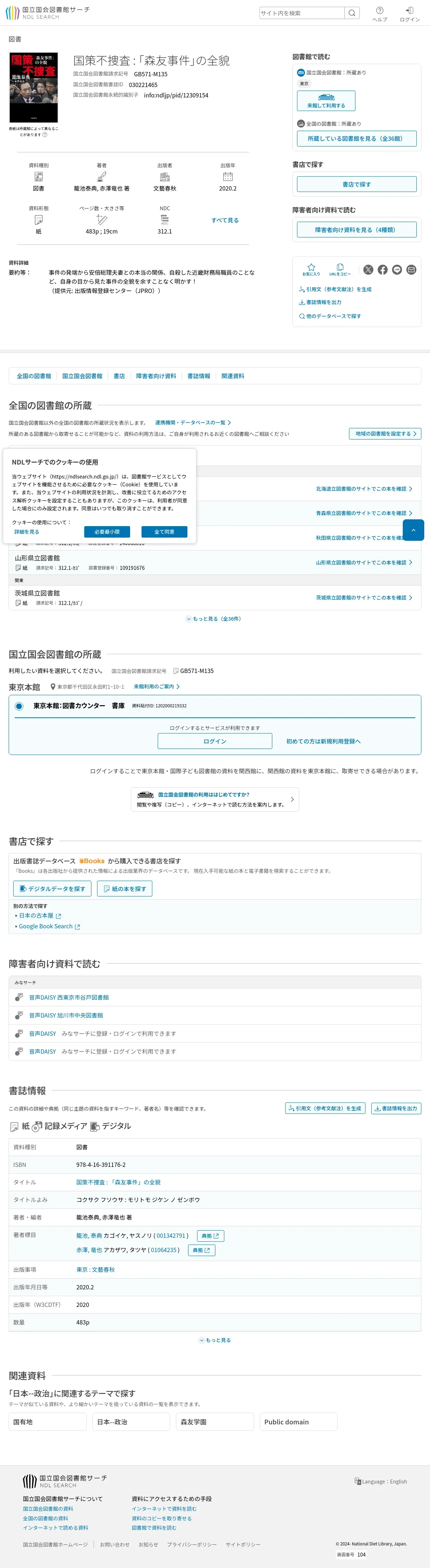Image resolution: width=430 pixels, height=1568 pixels.
Task: Accept cookies with 全て同意 button
Action: [164, 532]
